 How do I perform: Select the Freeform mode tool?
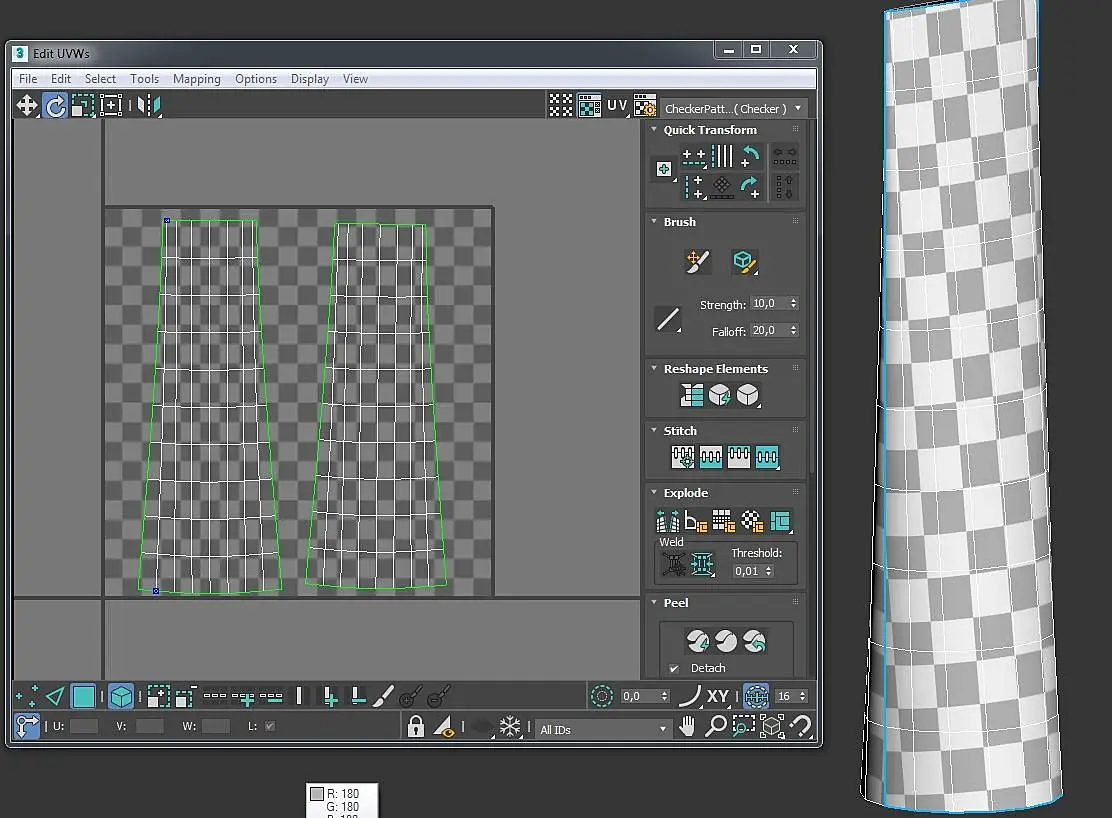111,105
